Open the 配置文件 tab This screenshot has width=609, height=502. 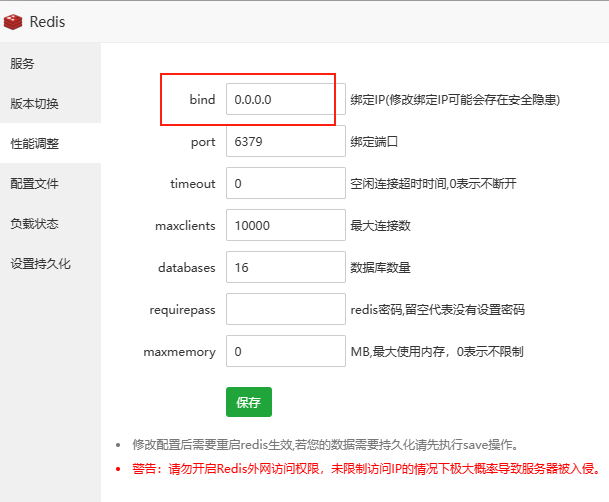tap(50, 183)
